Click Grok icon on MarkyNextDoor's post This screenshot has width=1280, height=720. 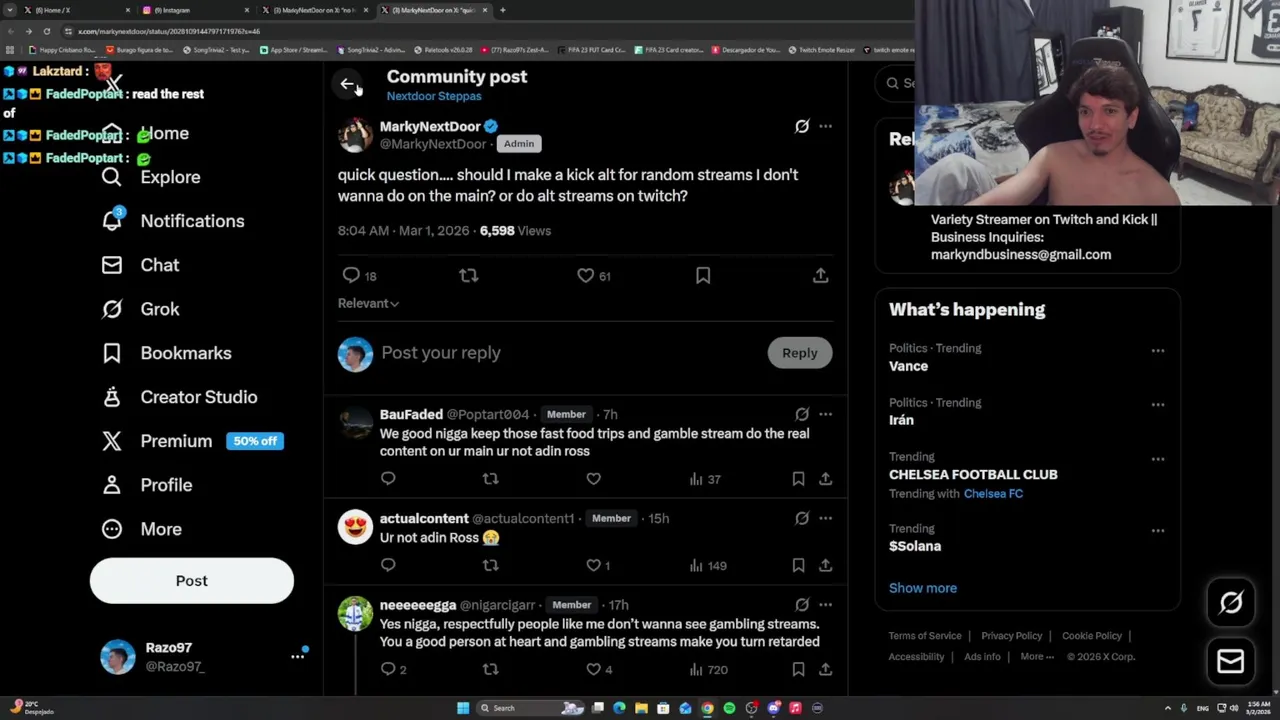click(802, 126)
